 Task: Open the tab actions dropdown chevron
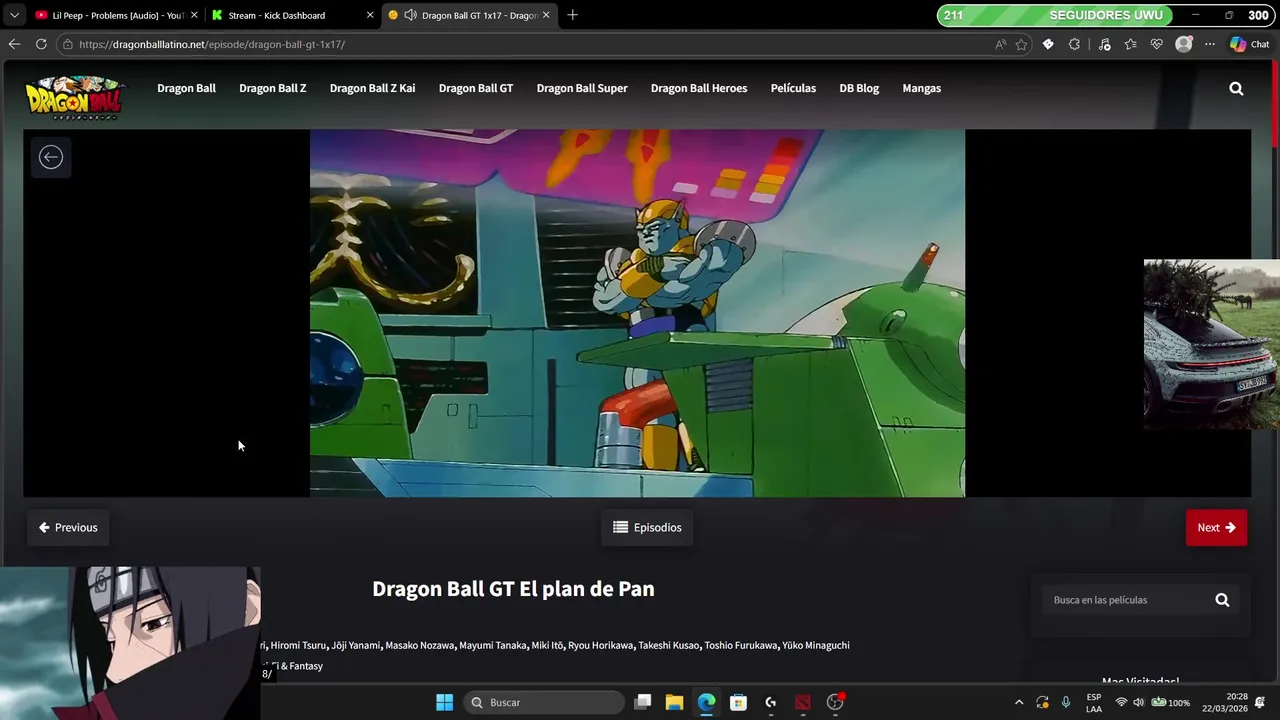pos(14,15)
